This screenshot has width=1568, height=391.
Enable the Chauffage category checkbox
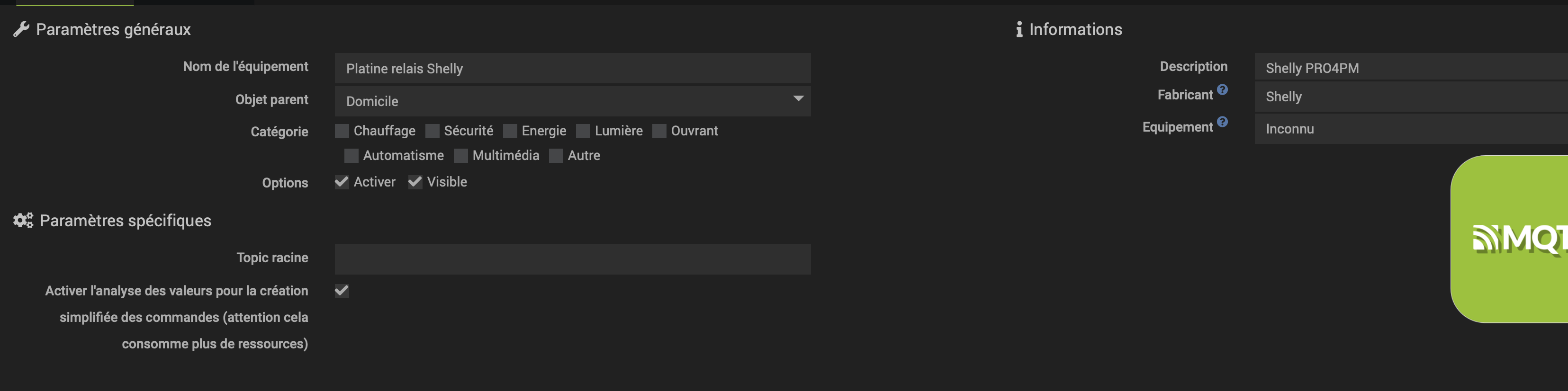(x=342, y=131)
